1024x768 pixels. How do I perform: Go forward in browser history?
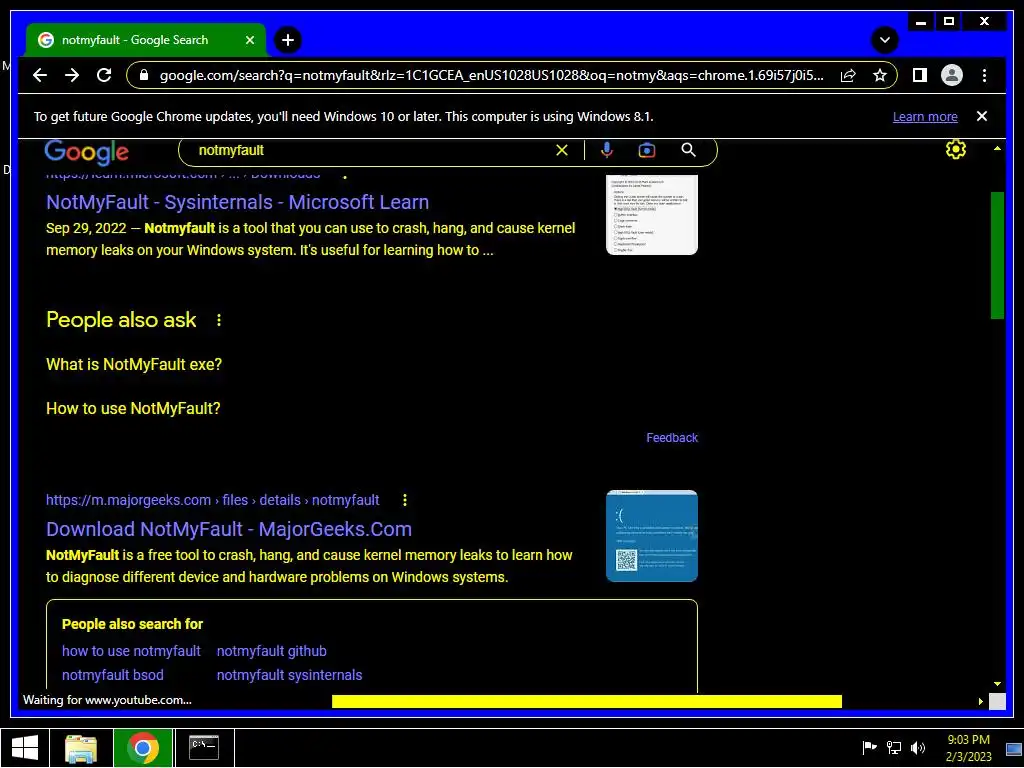(x=72, y=75)
